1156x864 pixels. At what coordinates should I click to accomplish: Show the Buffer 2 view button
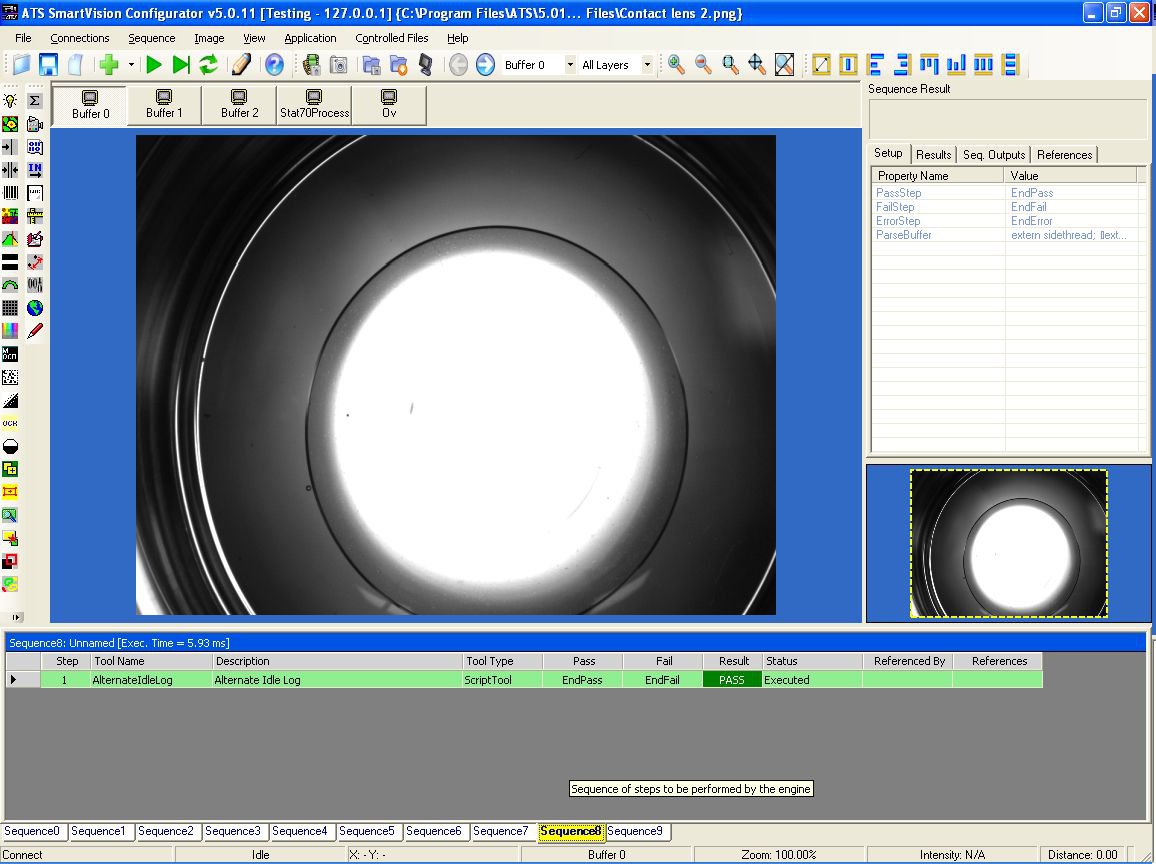[240, 105]
